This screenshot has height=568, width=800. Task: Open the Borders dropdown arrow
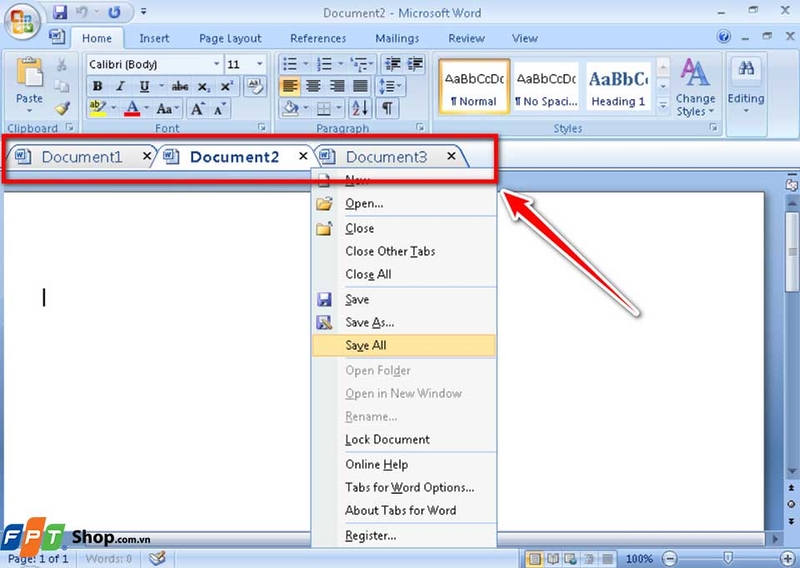(339, 108)
